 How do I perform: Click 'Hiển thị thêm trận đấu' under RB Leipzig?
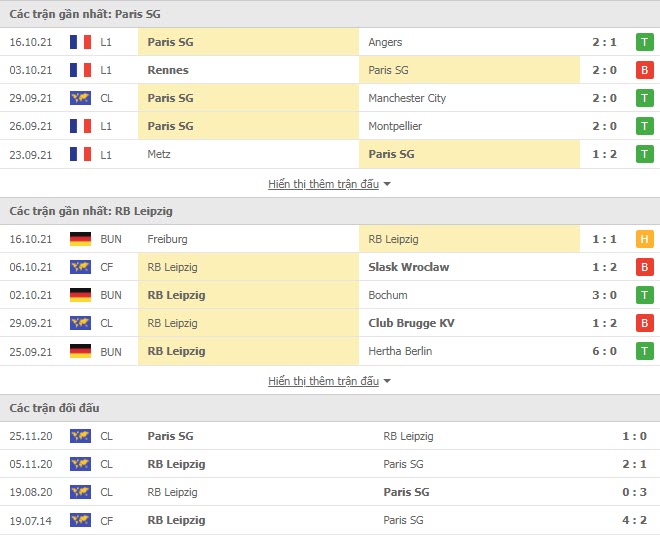[323, 381]
